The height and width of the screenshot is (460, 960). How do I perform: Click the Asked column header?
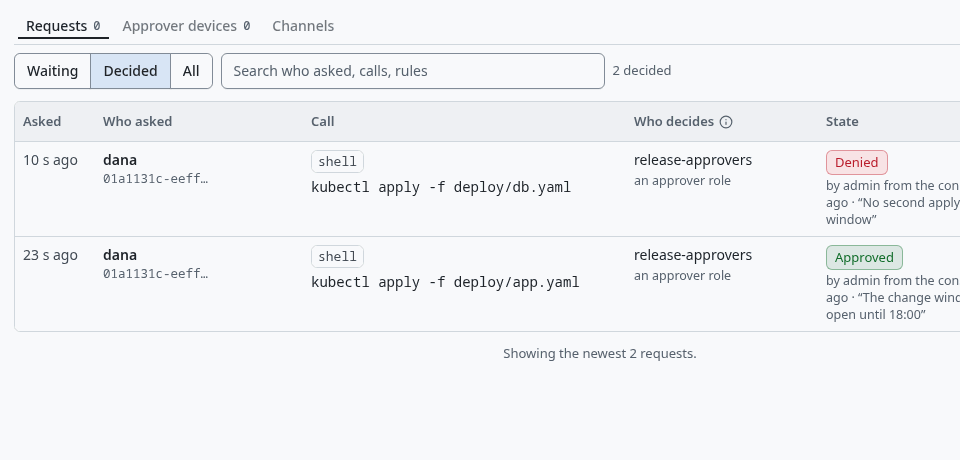(42, 122)
